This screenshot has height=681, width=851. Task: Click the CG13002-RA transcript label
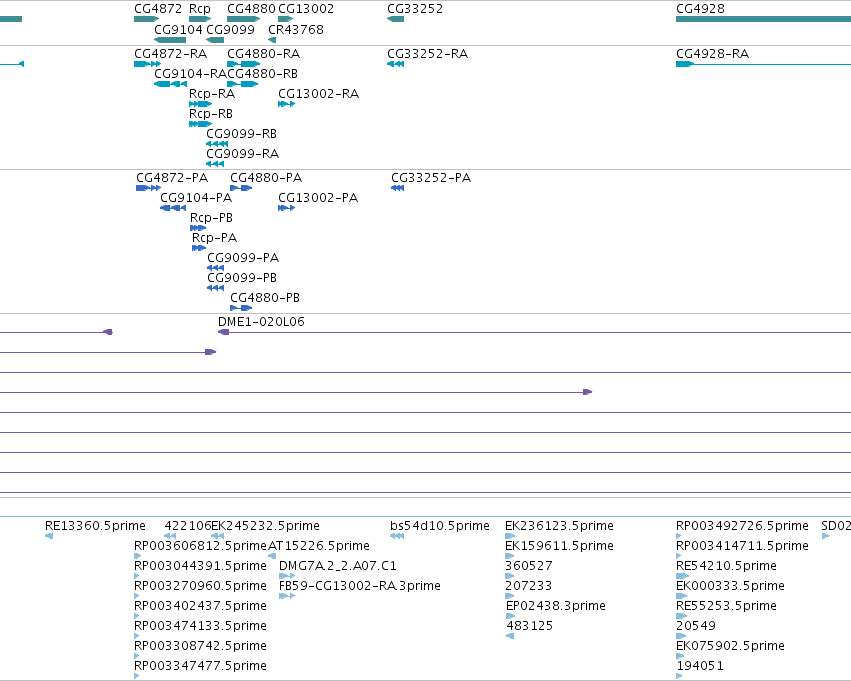pos(319,94)
